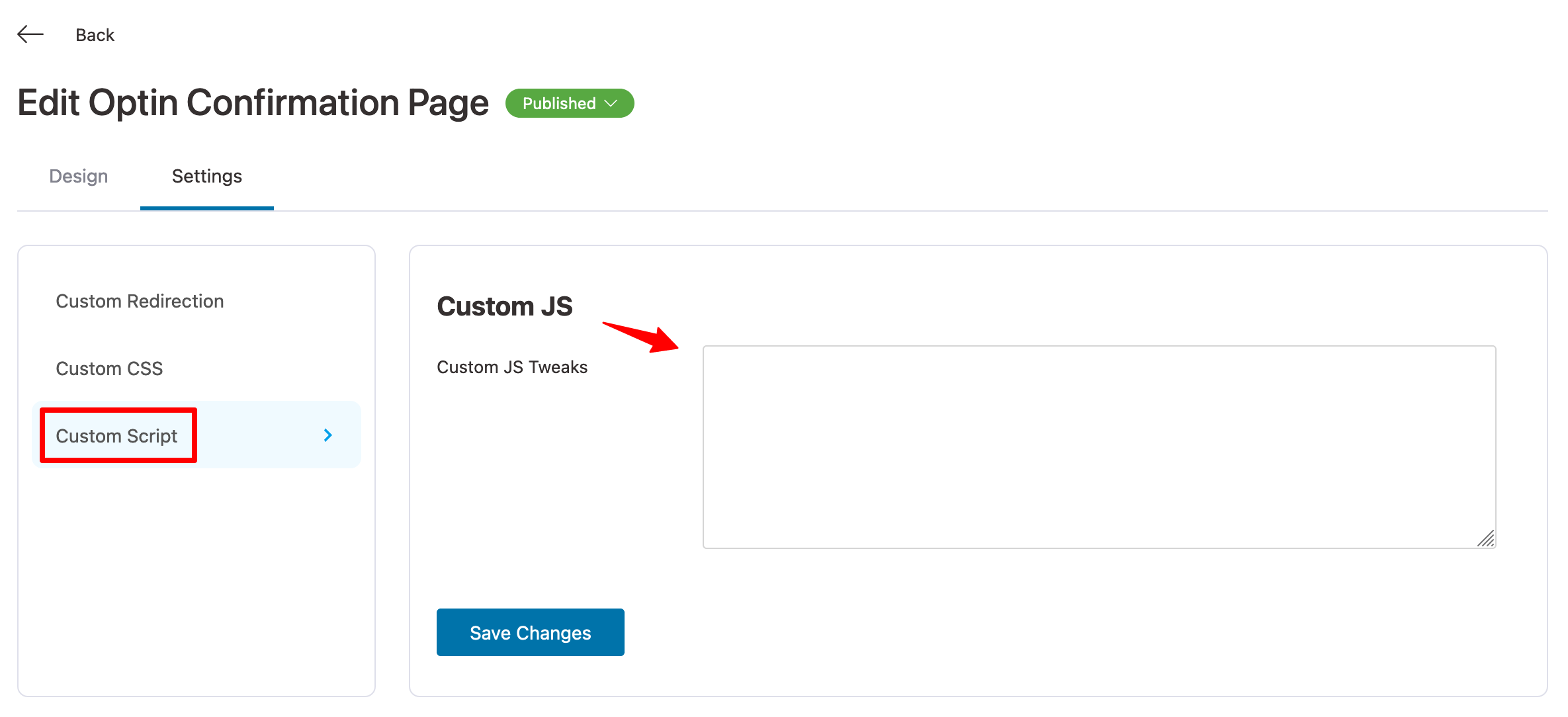
Task: Open Custom Redirection settings
Action: (x=140, y=302)
